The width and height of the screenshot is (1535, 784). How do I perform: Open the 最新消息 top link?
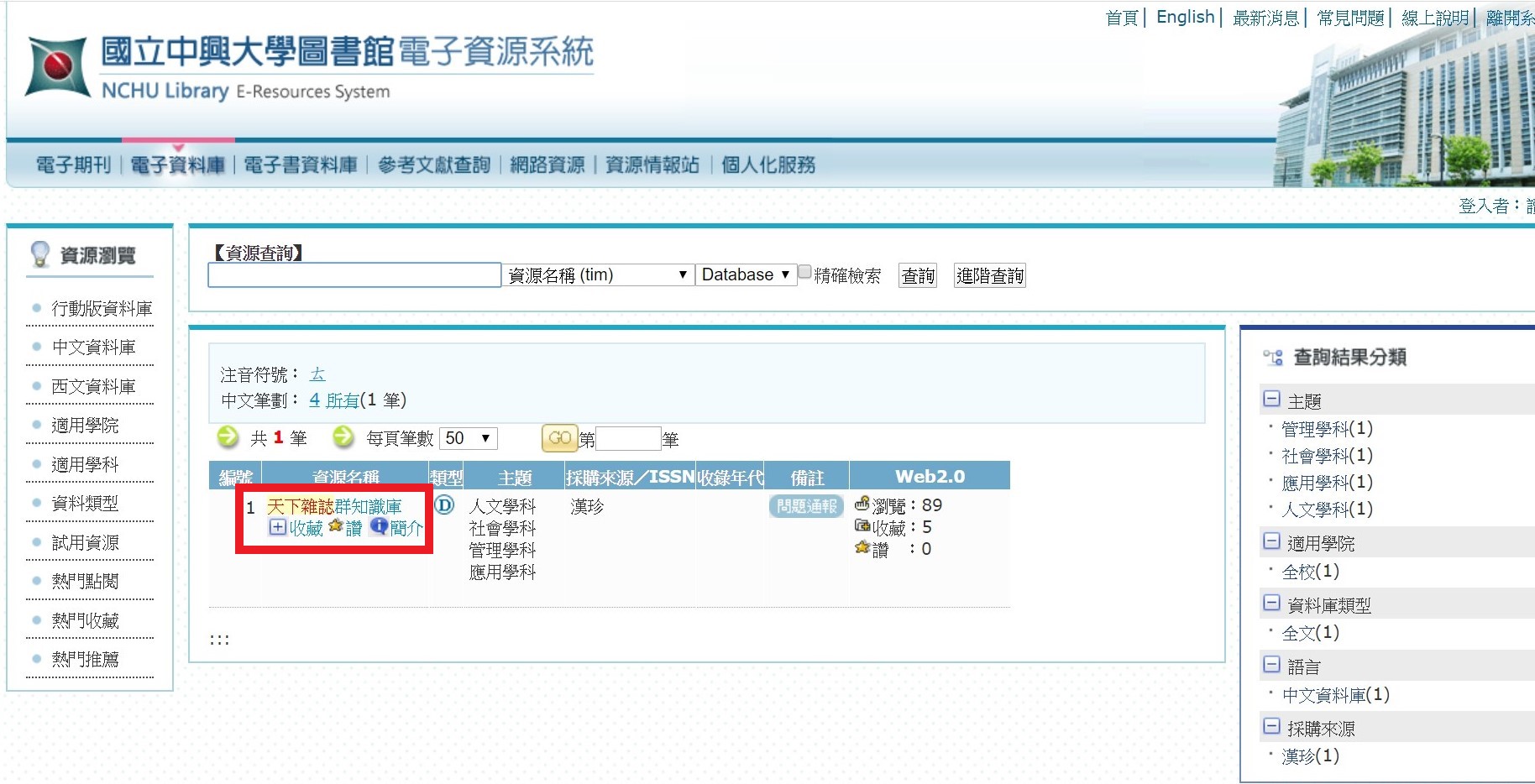click(x=1265, y=18)
